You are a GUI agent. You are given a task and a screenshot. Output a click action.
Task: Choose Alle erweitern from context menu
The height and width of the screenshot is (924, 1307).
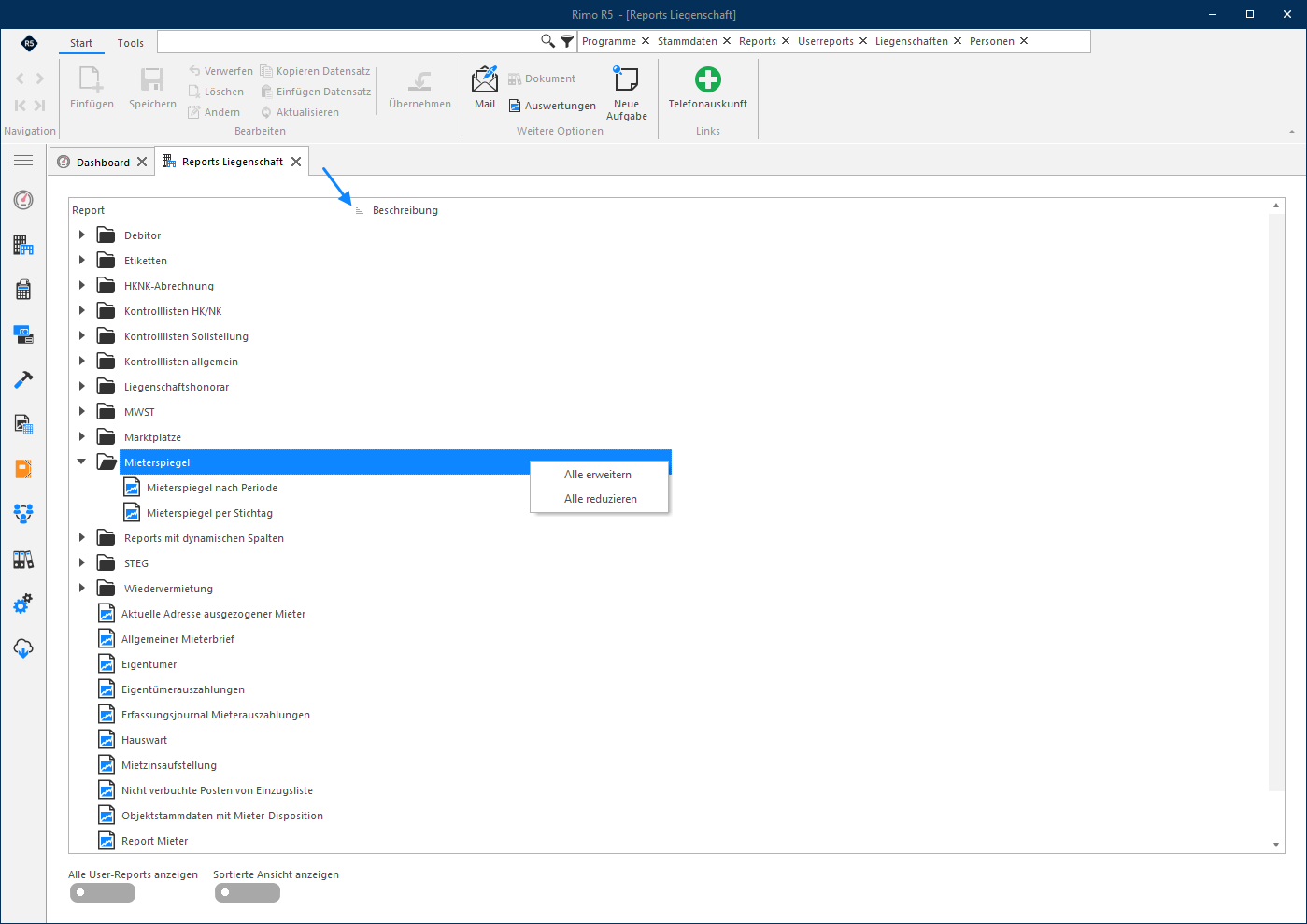(x=599, y=475)
